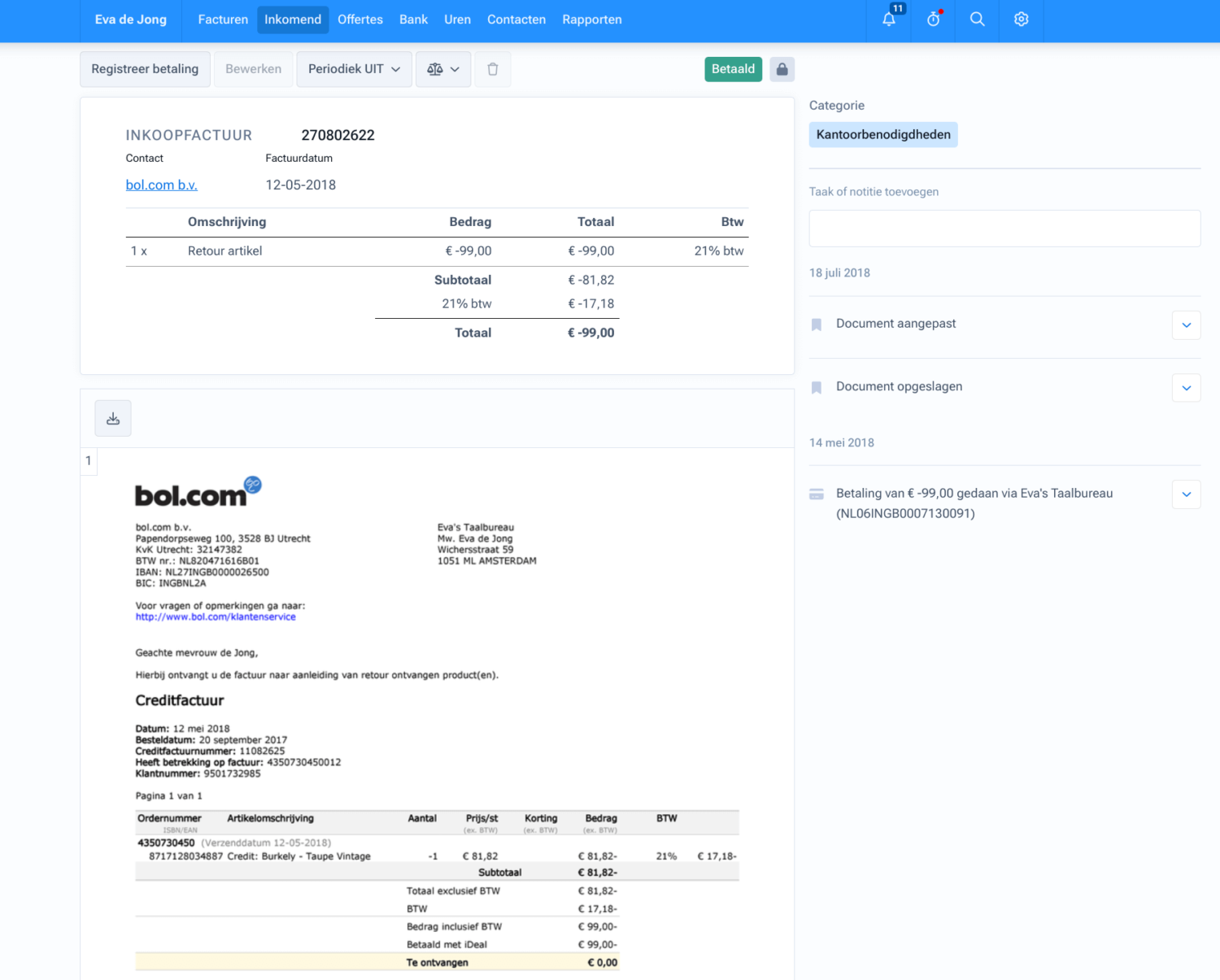Open the timer stopwatch icon

click(x=934, y=20)
